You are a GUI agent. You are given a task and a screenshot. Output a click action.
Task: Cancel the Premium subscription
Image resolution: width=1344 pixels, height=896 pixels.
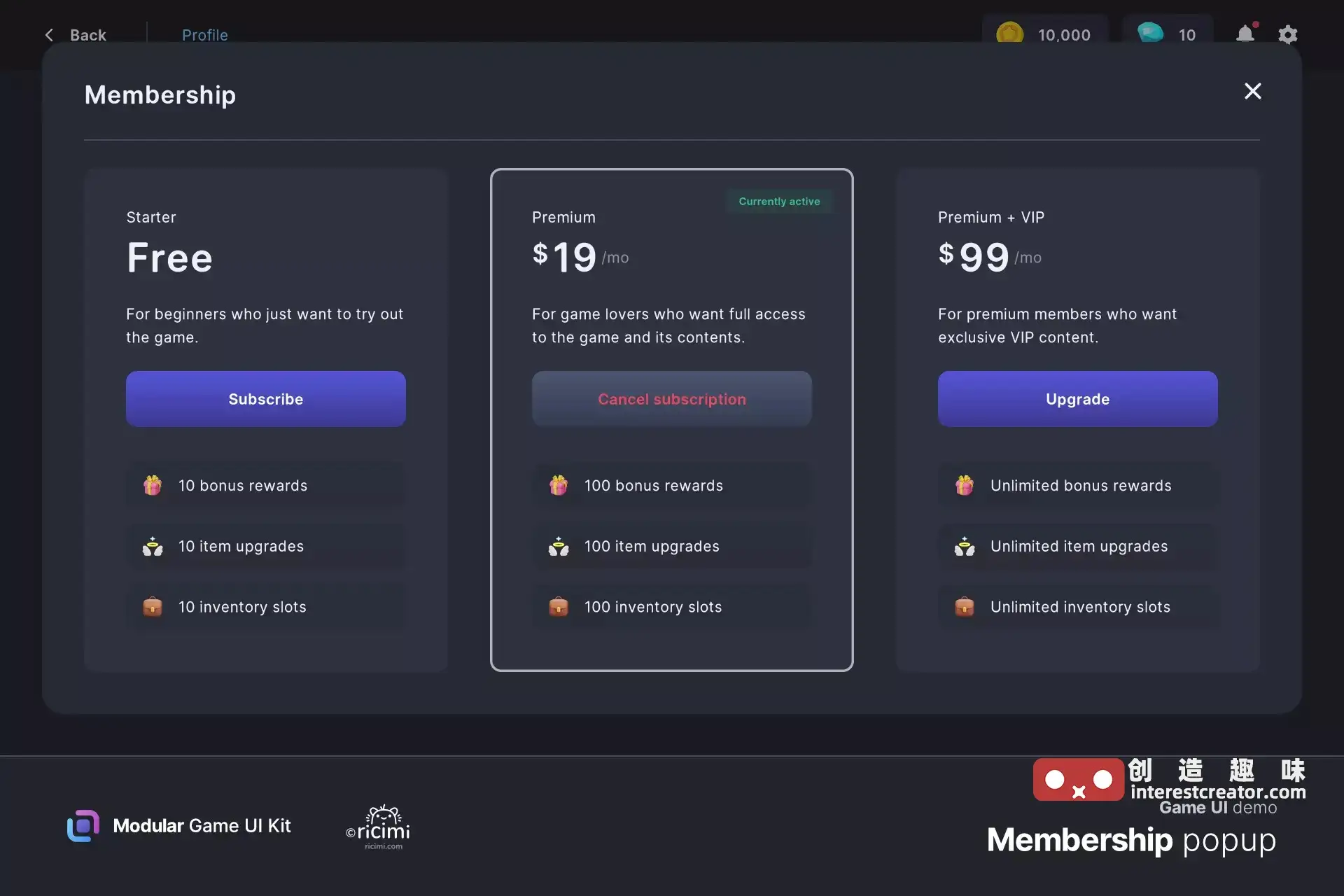click(x=672, y=399)
